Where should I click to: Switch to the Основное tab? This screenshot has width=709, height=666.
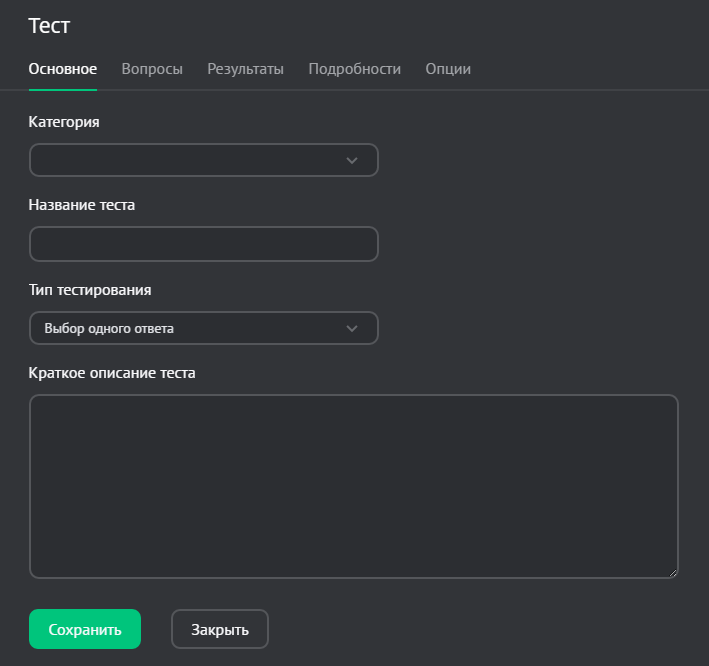[63, 69]
